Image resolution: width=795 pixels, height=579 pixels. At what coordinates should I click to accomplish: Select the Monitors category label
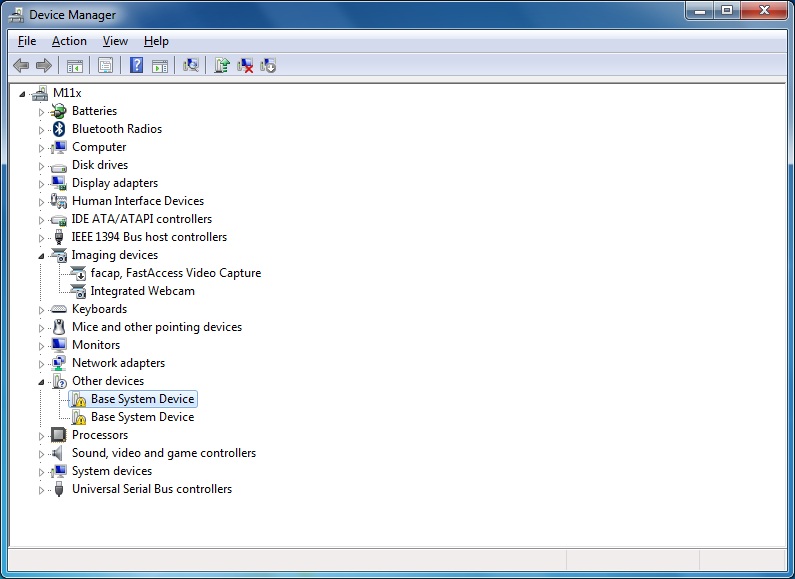click(x=96, y=345)
